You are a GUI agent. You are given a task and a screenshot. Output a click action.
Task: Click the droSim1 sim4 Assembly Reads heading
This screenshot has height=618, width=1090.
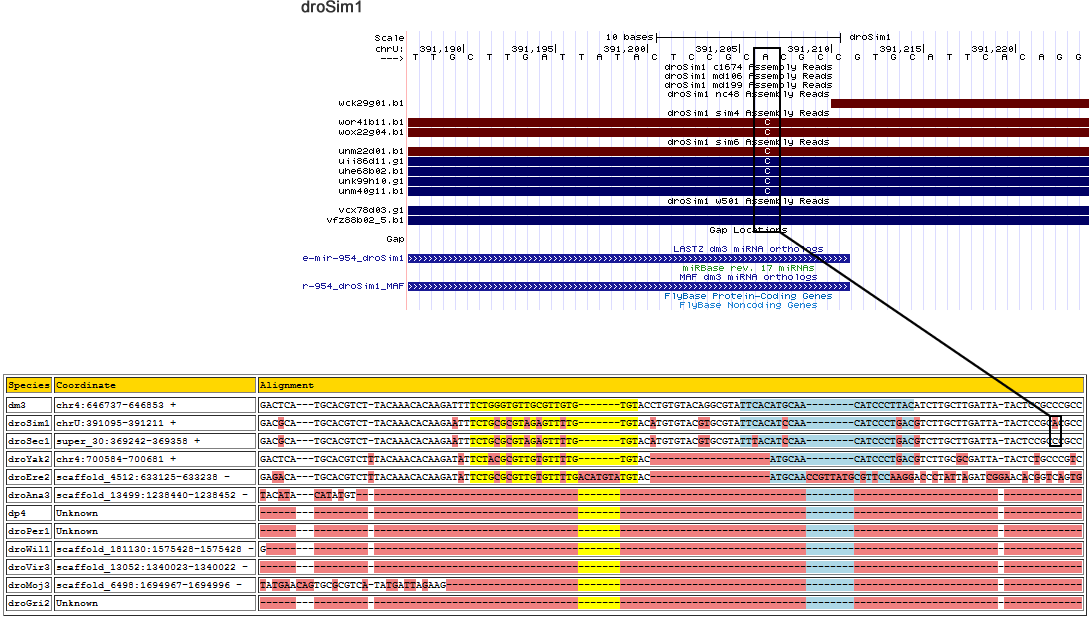[748, 113]
